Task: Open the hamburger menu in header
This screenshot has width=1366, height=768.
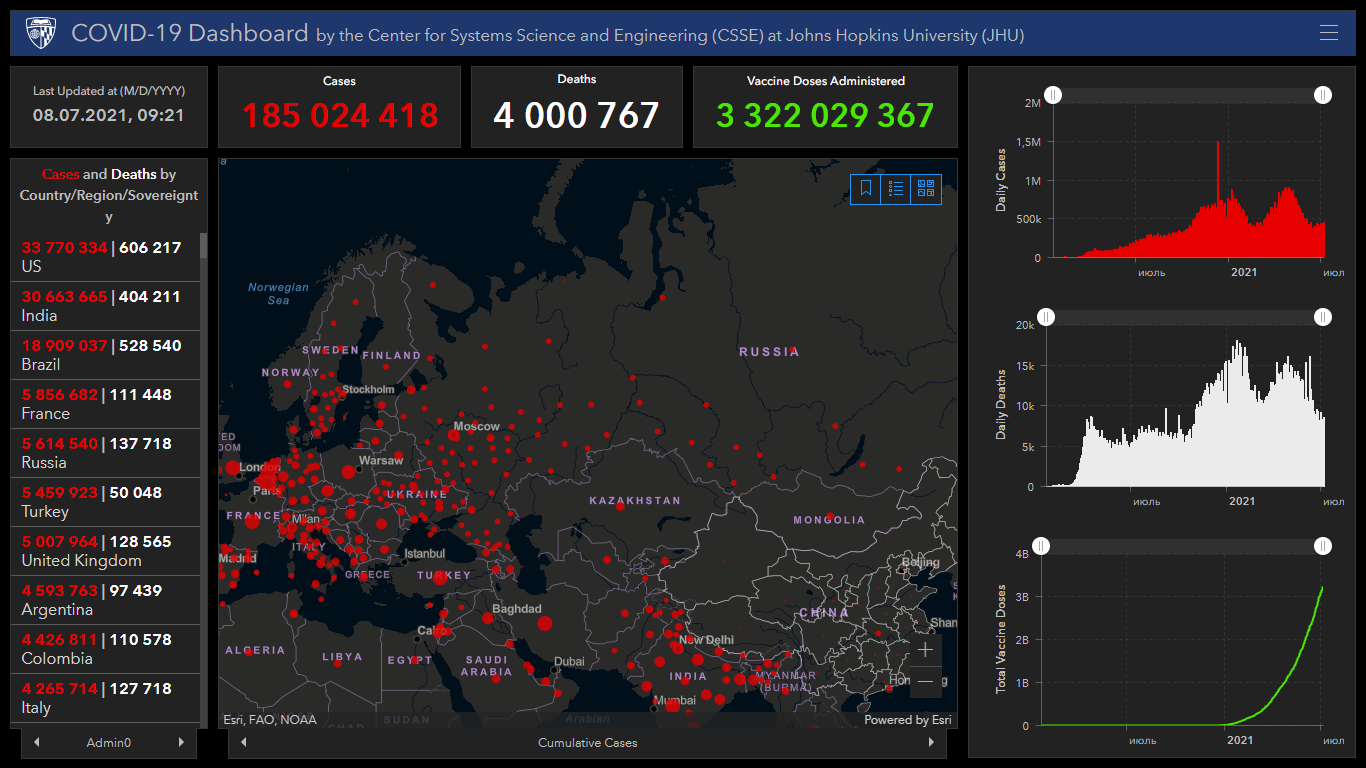Action: tap(1328, 33)
